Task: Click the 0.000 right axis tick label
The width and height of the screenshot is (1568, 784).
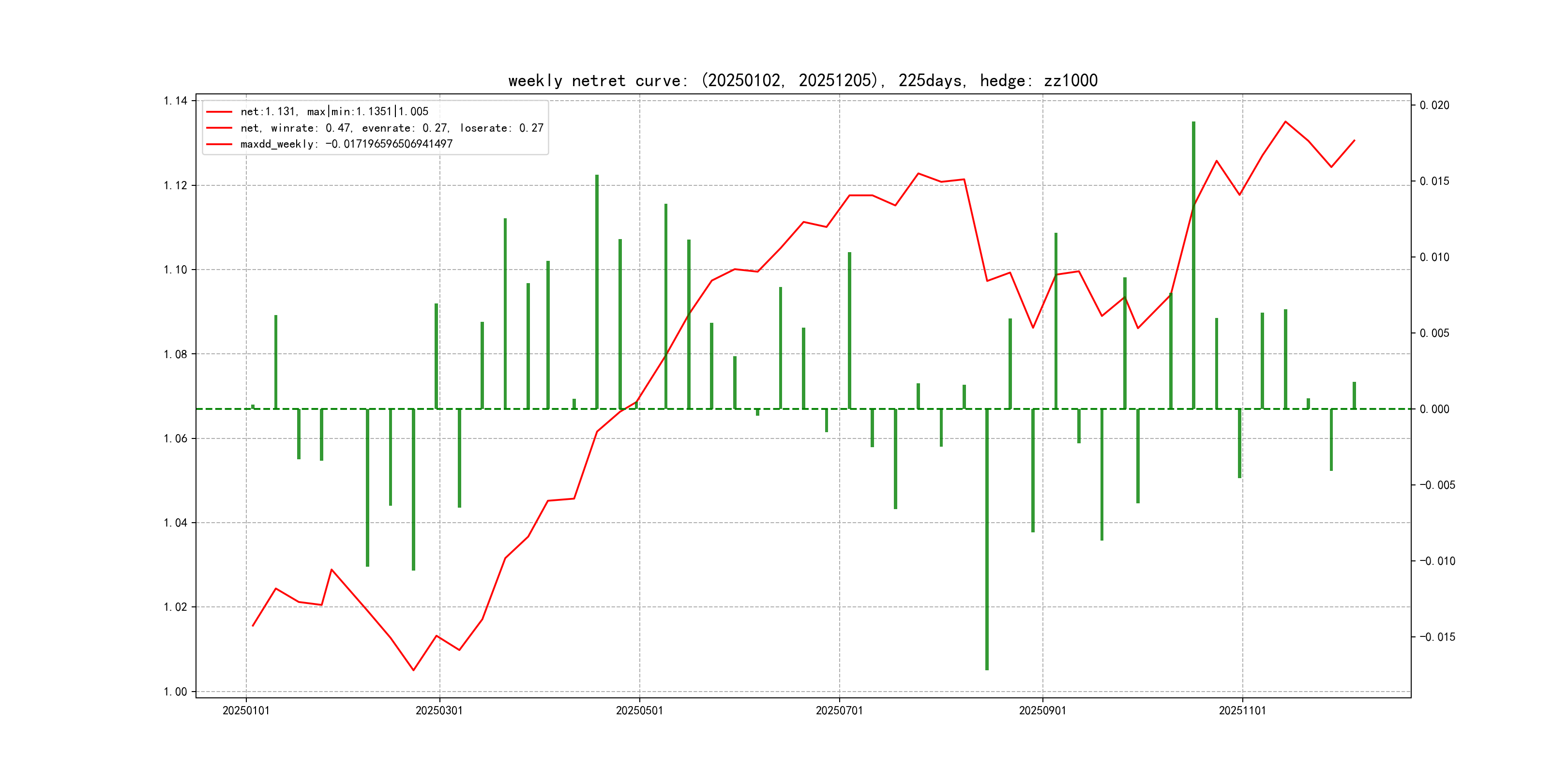Action: [1434, 409]
